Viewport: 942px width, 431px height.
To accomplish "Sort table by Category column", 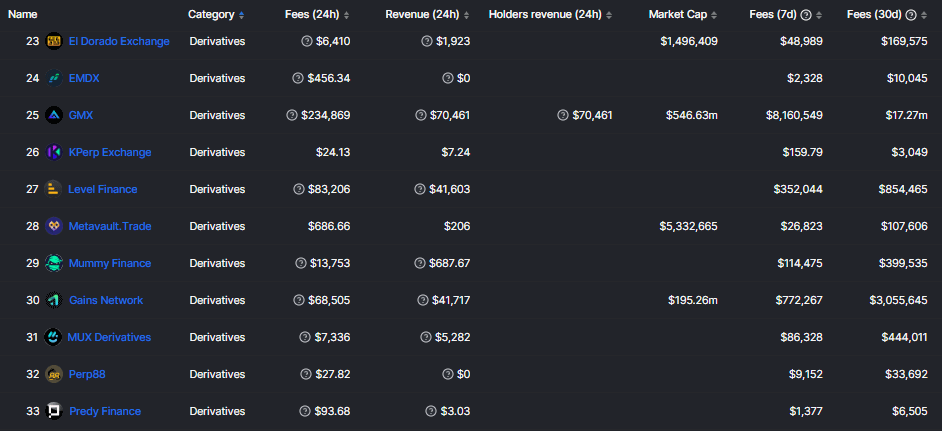I will (216, 15).
